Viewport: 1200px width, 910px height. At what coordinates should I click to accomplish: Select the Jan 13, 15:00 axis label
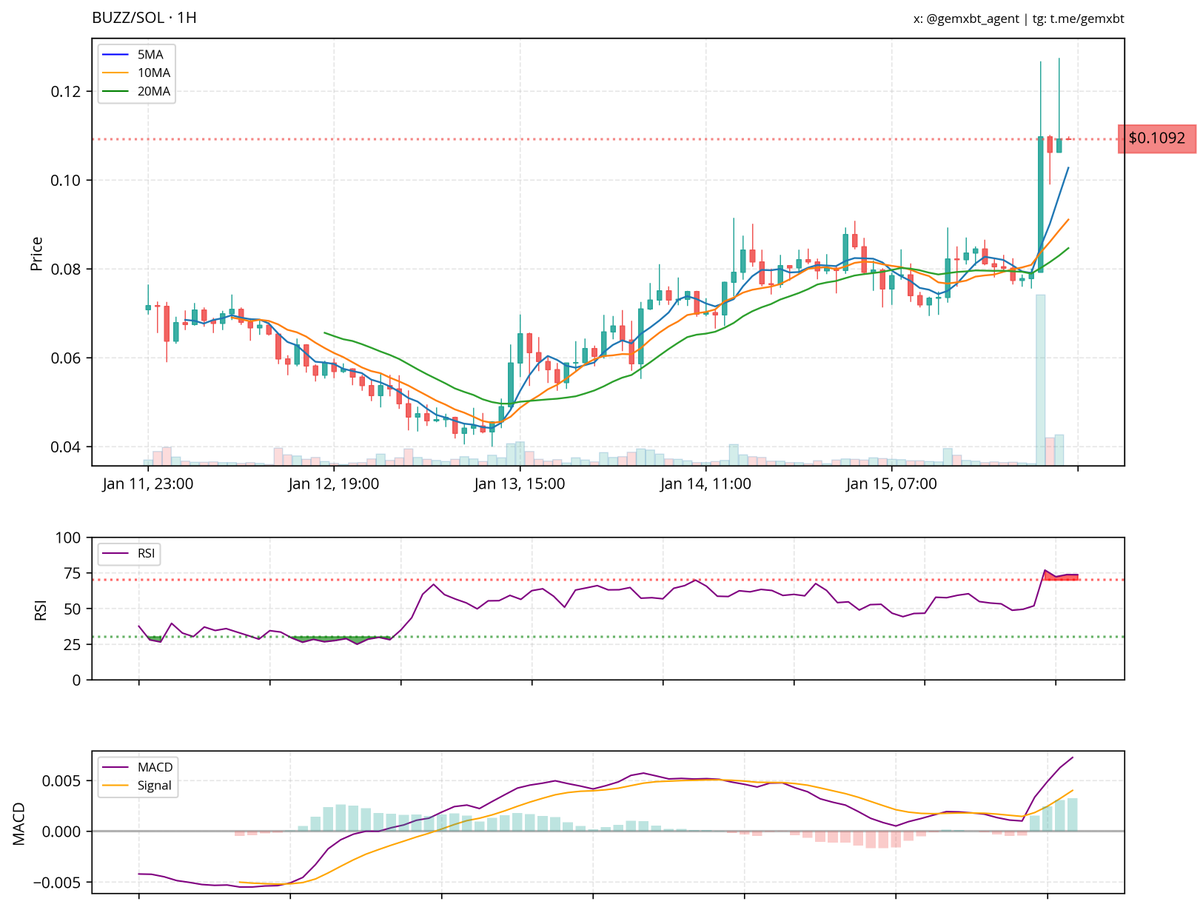point(519,483)
